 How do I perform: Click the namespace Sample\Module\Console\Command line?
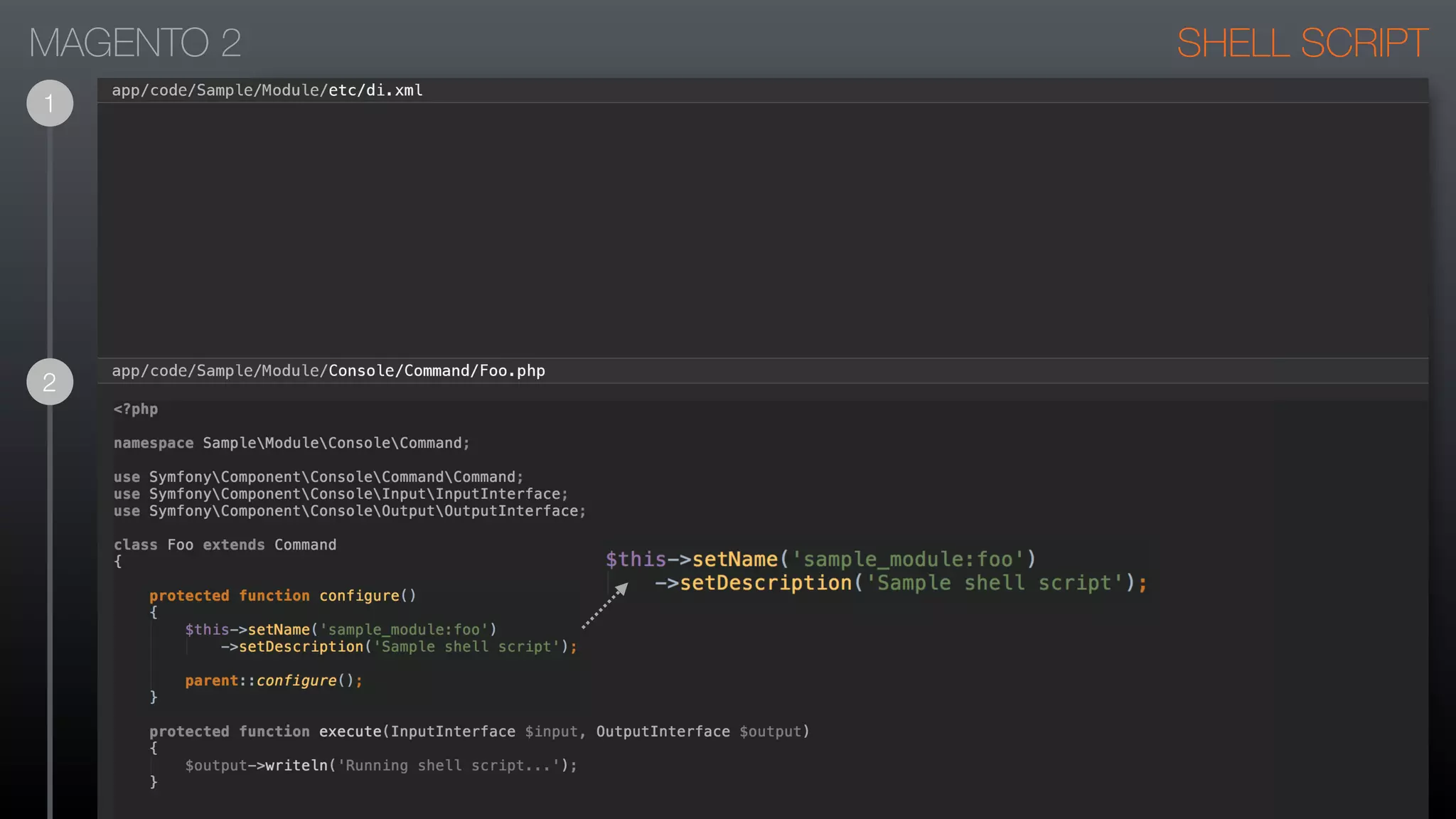(x=291, y=443)
